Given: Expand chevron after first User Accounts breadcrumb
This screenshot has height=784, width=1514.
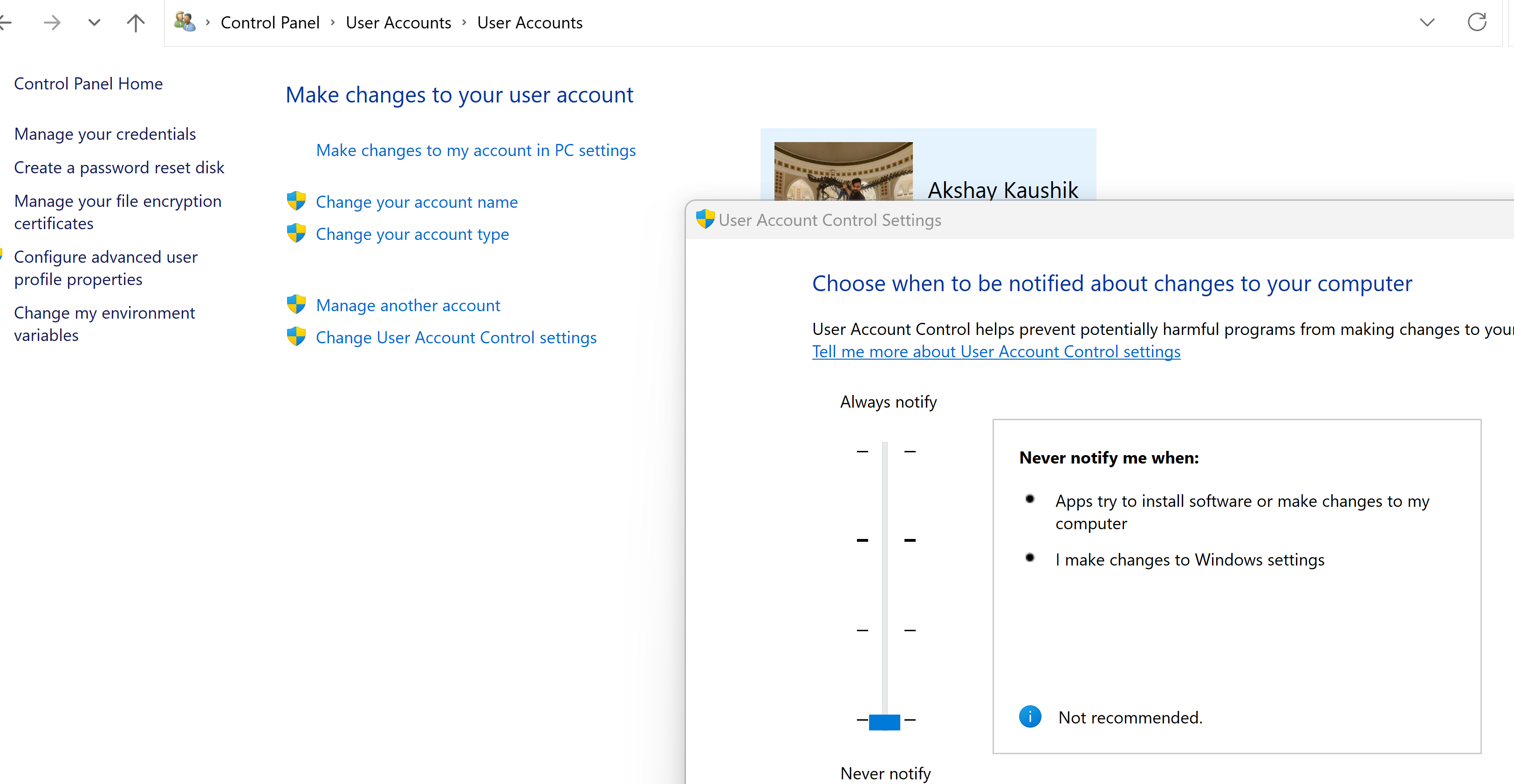Looking at the screenshot, I should coord(464,22).
